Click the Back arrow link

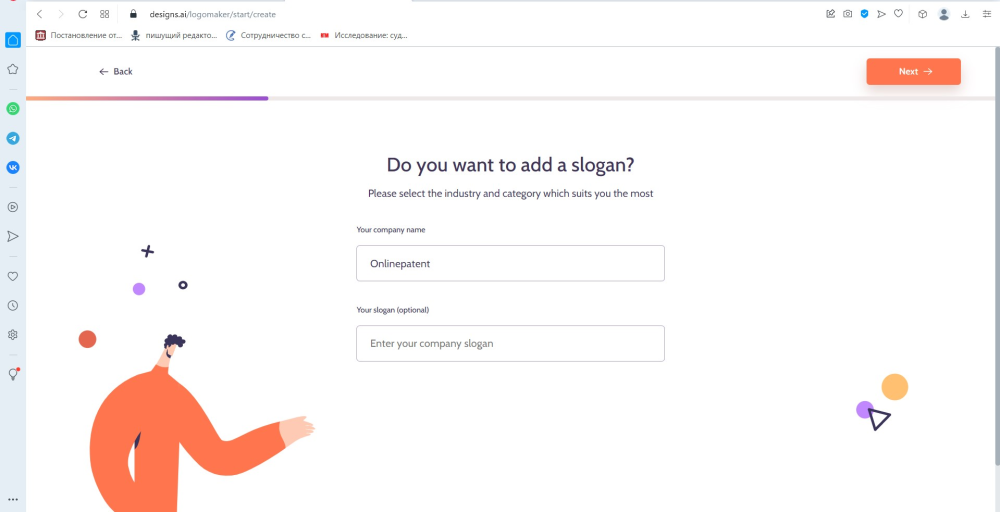(115, 72)
